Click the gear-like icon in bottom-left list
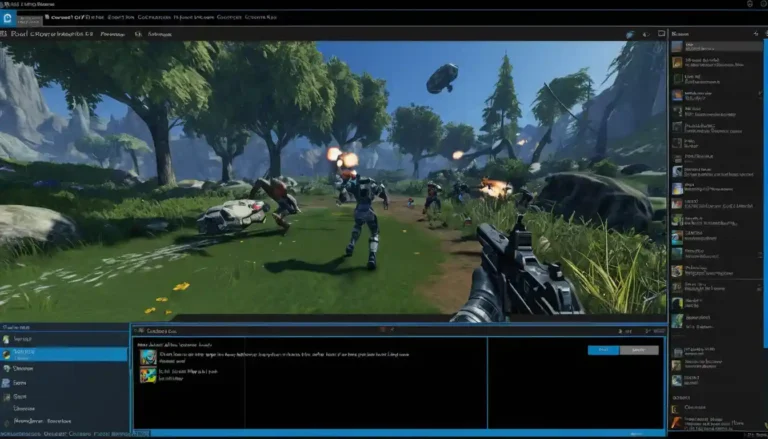The width and height of the screenshot is (768, 439). point(7,368)
